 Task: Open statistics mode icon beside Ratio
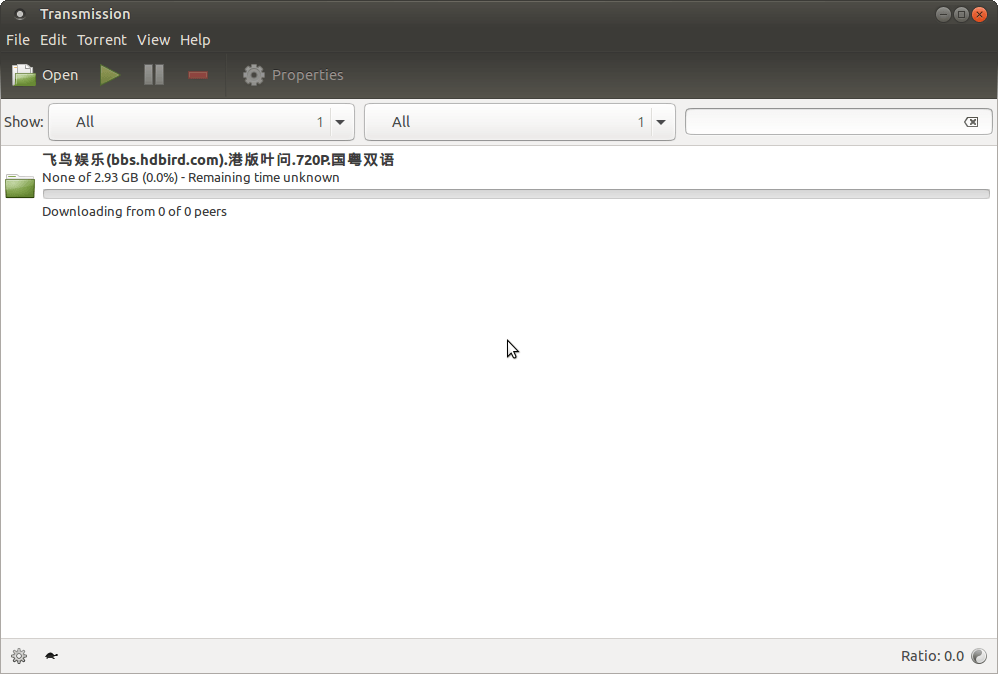pyautogui.click(x=979, y=656)
